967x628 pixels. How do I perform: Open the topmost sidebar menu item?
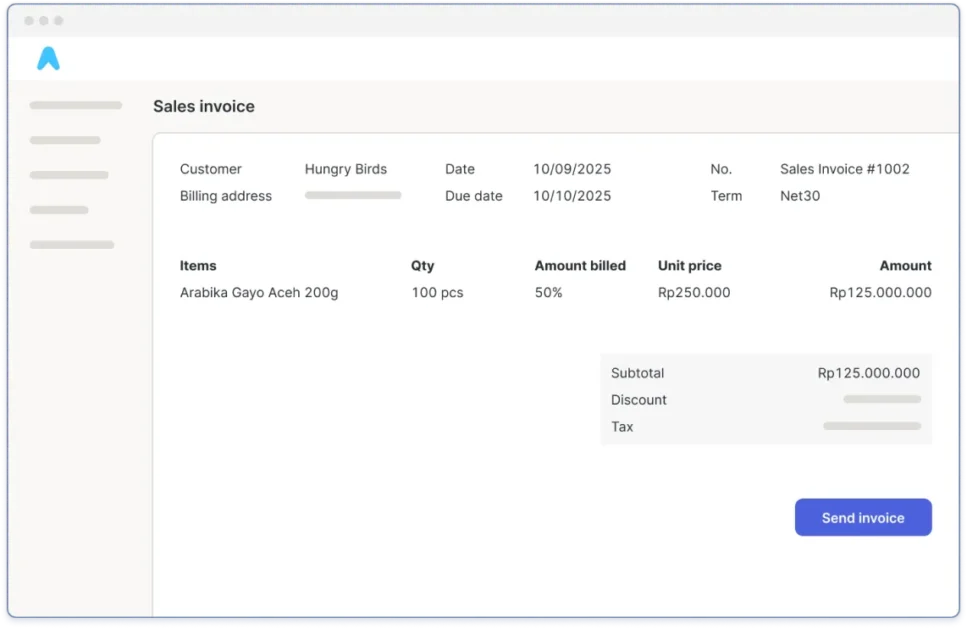pyautogui.click(x=76, y=105)
